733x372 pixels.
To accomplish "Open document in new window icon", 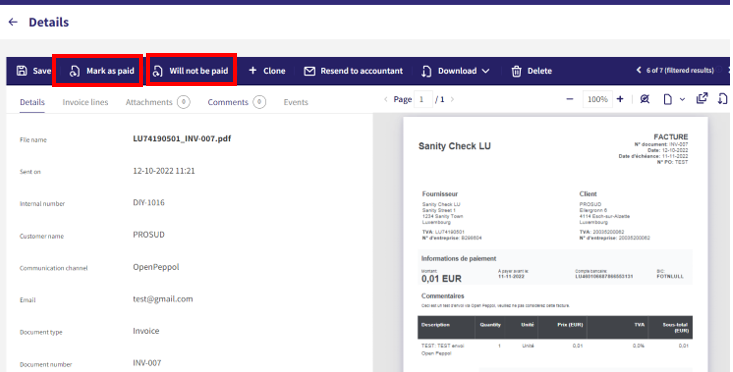I will pos(702,98).
